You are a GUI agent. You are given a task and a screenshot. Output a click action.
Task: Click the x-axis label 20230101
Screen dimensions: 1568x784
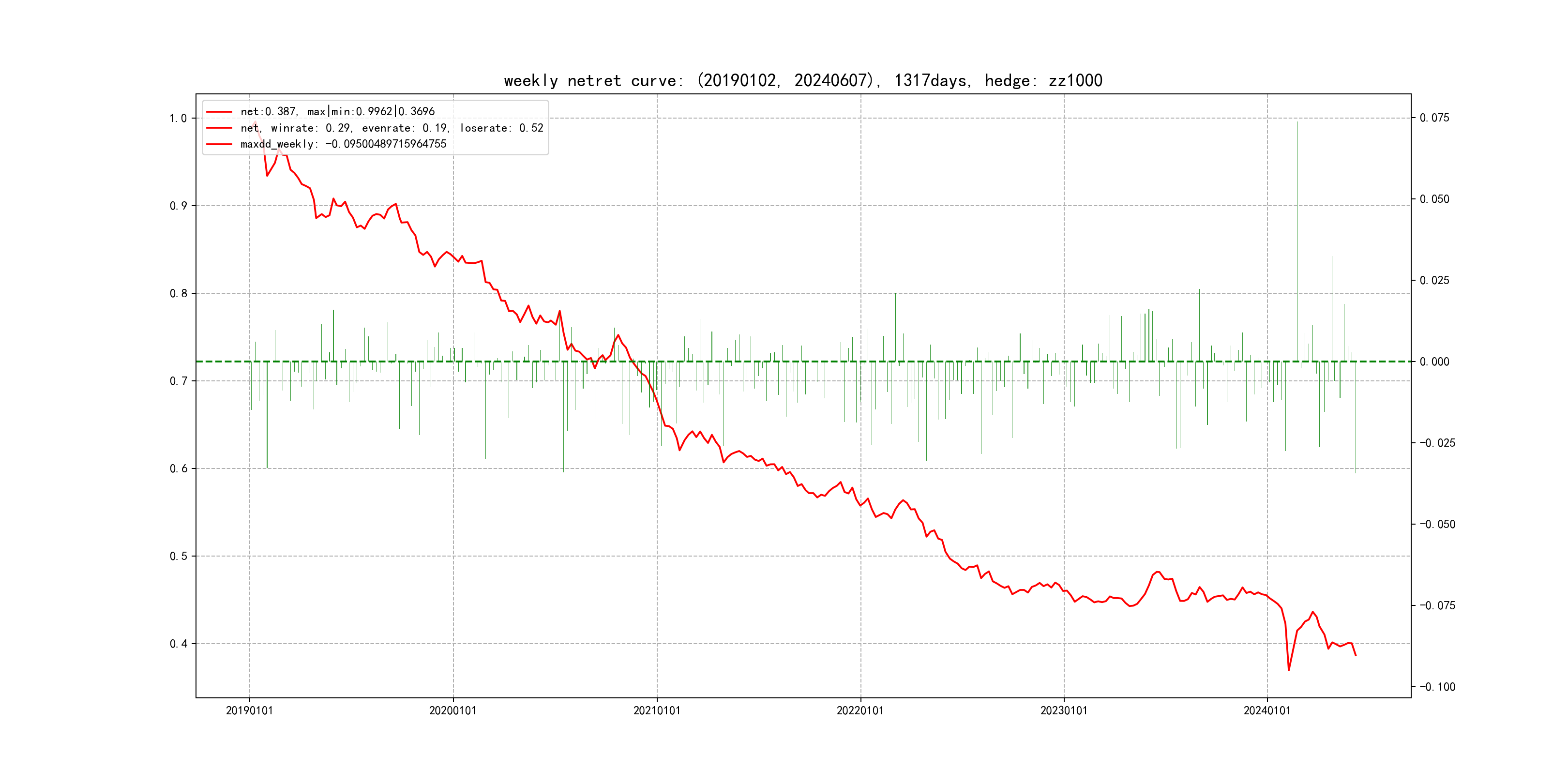tap(1063, 710)
